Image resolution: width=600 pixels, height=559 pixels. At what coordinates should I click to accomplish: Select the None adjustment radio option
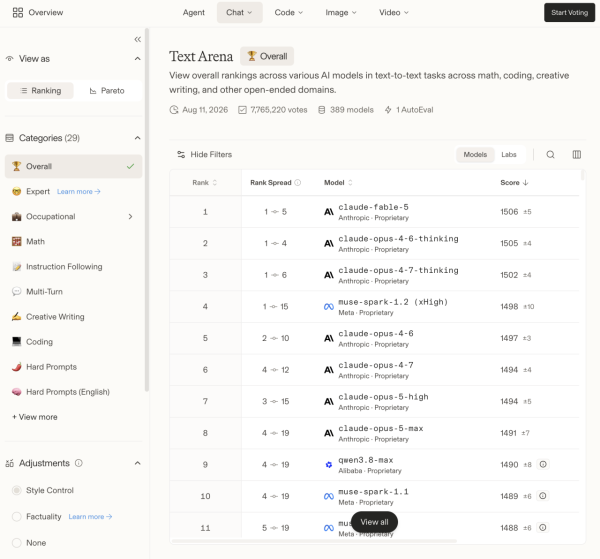(x=16, y=543)
